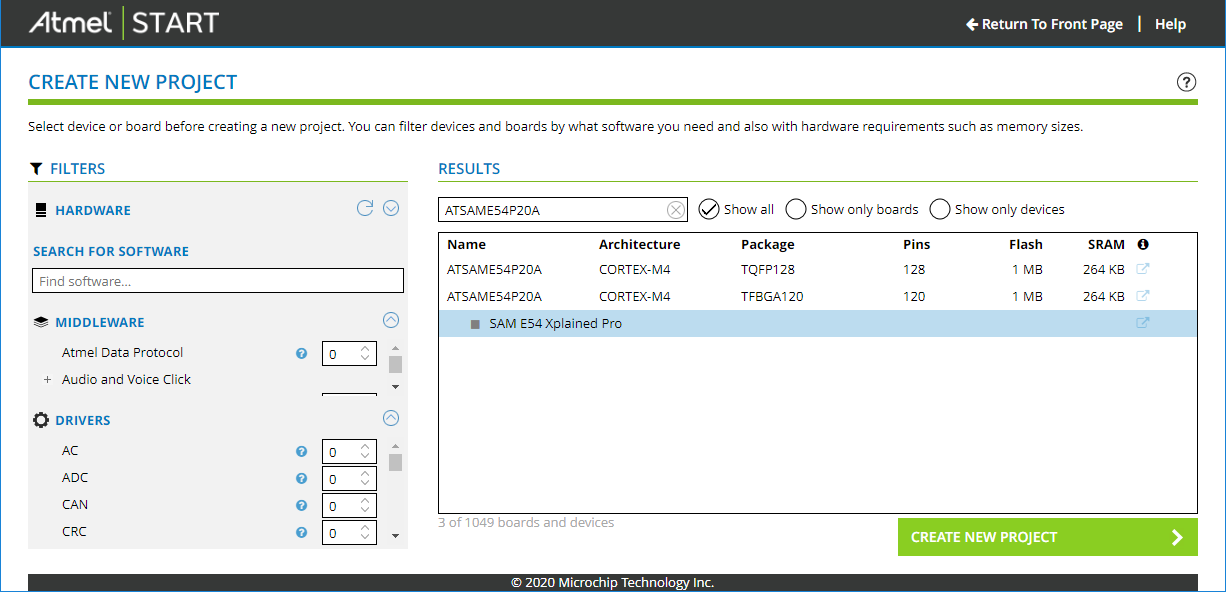
Task: Select the Show all radio option
Action: [x=709, y=209]
